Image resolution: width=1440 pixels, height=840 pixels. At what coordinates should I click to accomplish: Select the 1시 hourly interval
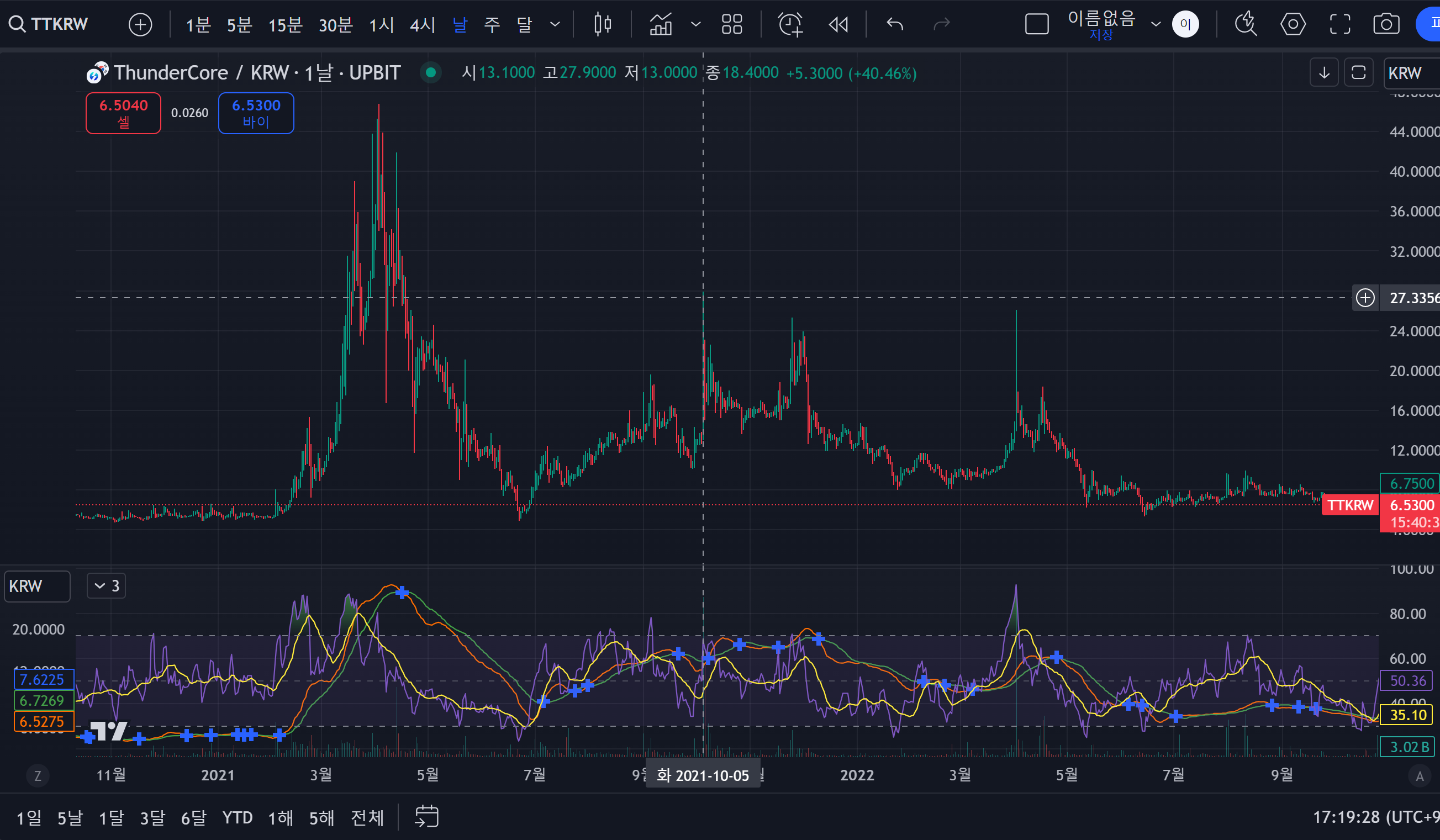point(381,24)
